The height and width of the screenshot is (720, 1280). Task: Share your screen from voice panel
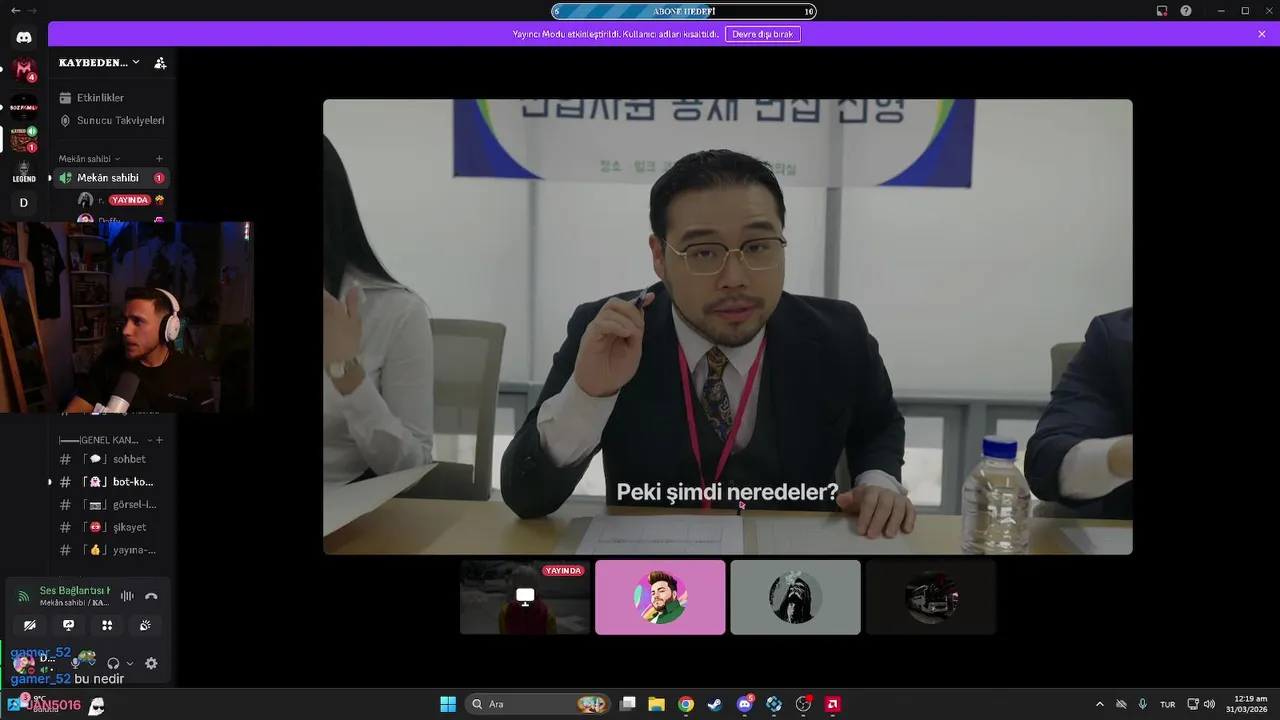point(69,625)
